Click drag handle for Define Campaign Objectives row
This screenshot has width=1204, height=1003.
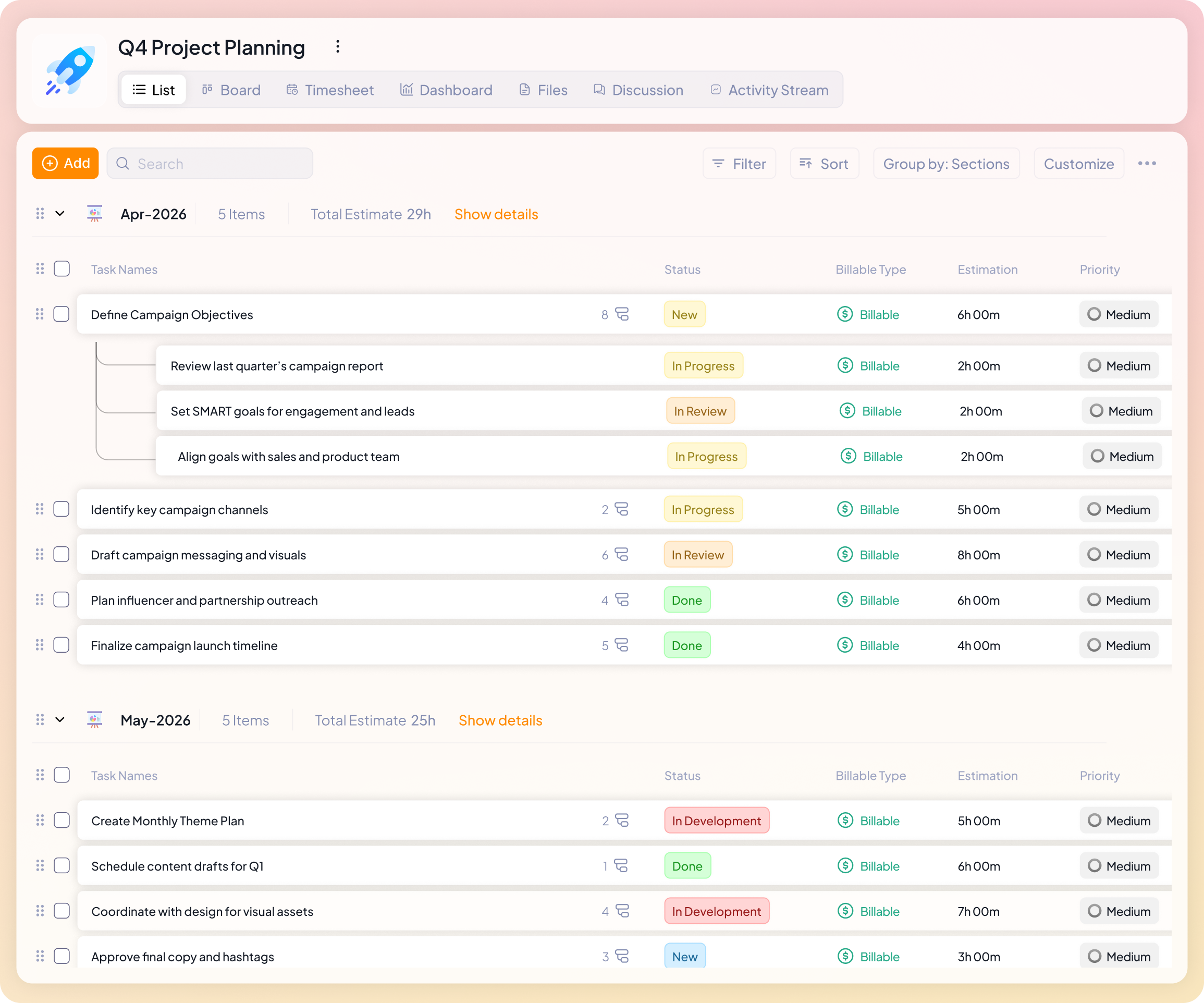tap(40, 314)
